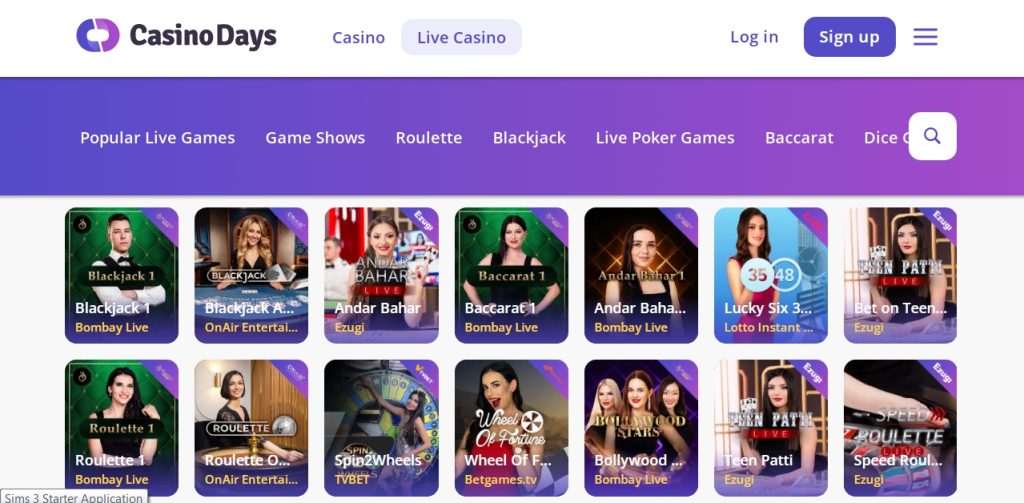Open the Andar Bahar Ezugi game tile

pyautogui.click(x=381, y=275)
